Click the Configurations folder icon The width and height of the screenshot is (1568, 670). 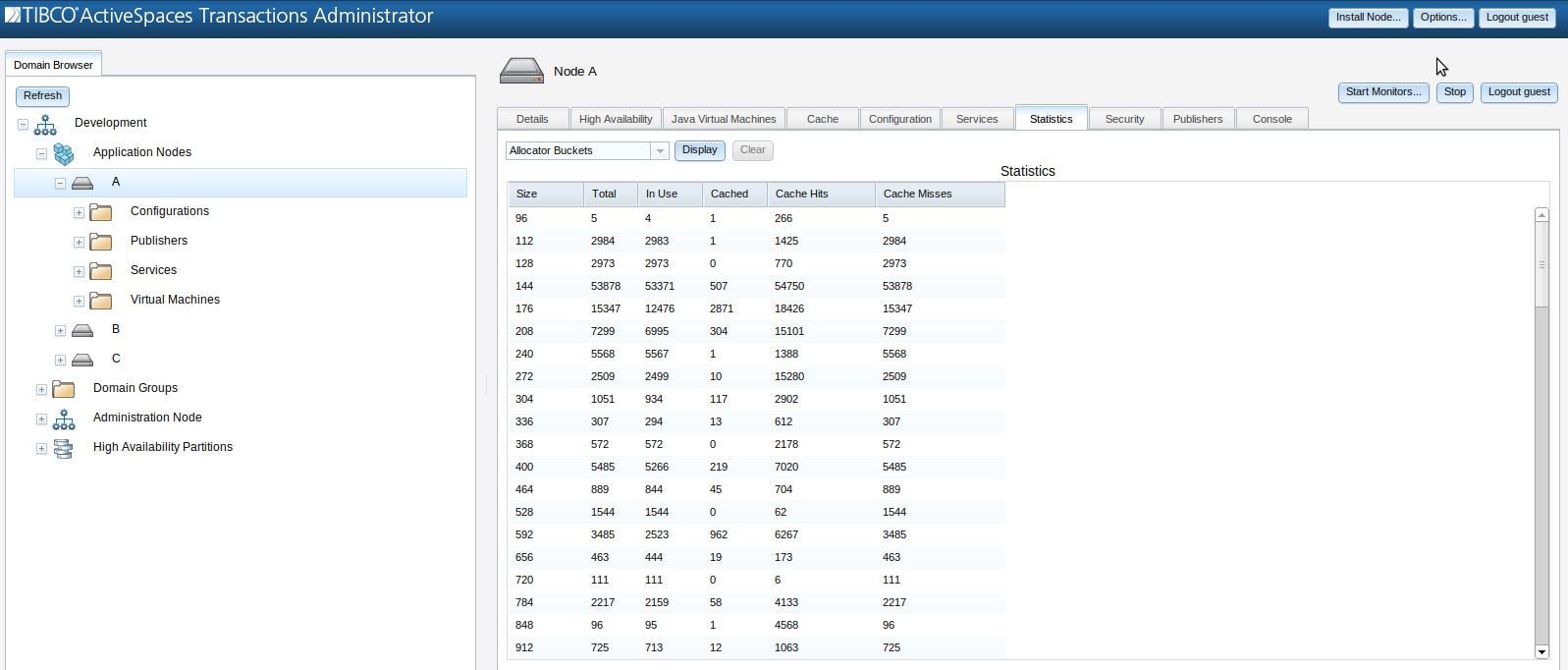click(x=101, y=213)
